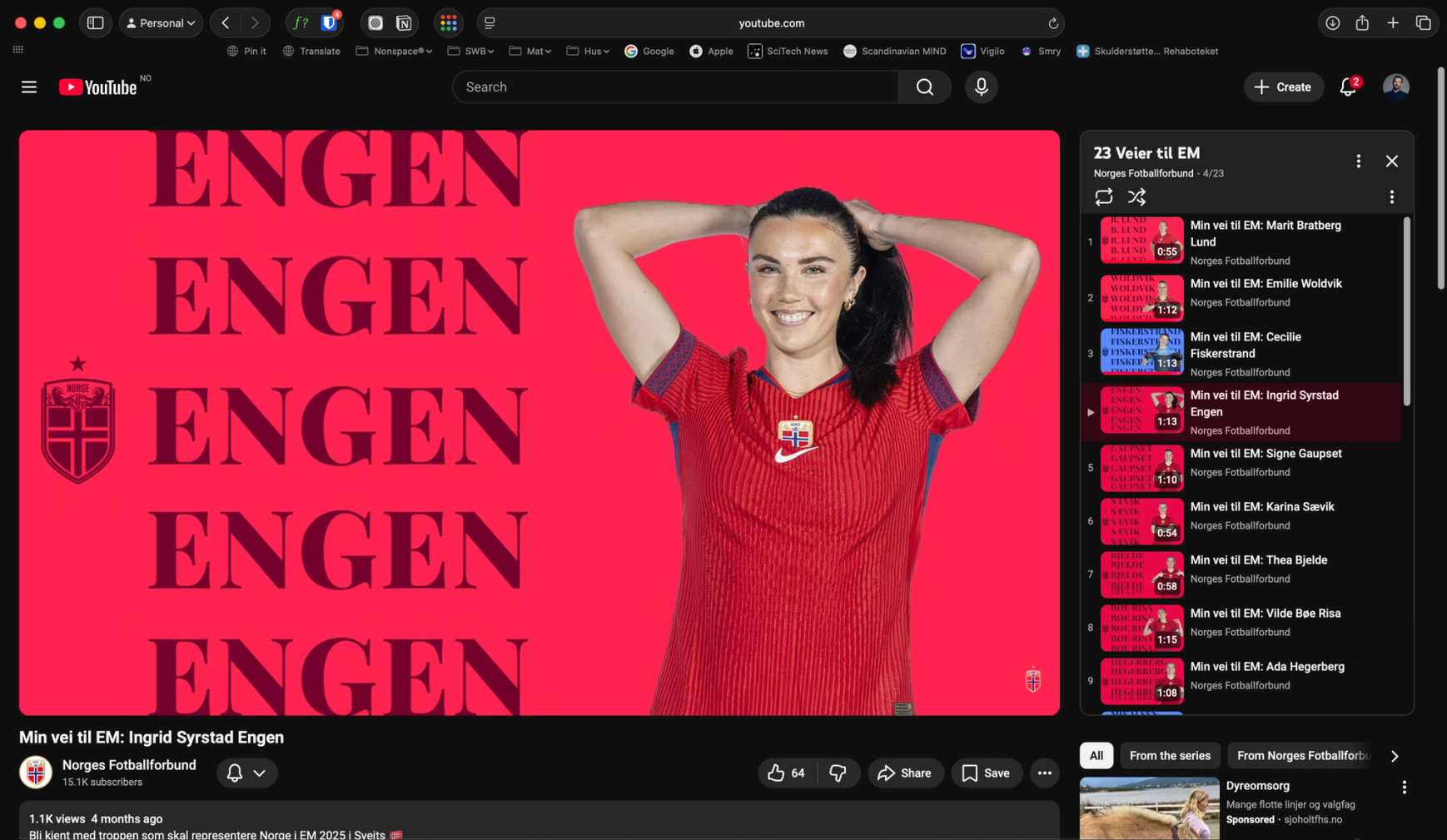Viewport: 1447px width, 840px height.
Task: Open notifications bell in YouTube header
Action: pos(1348,87)
